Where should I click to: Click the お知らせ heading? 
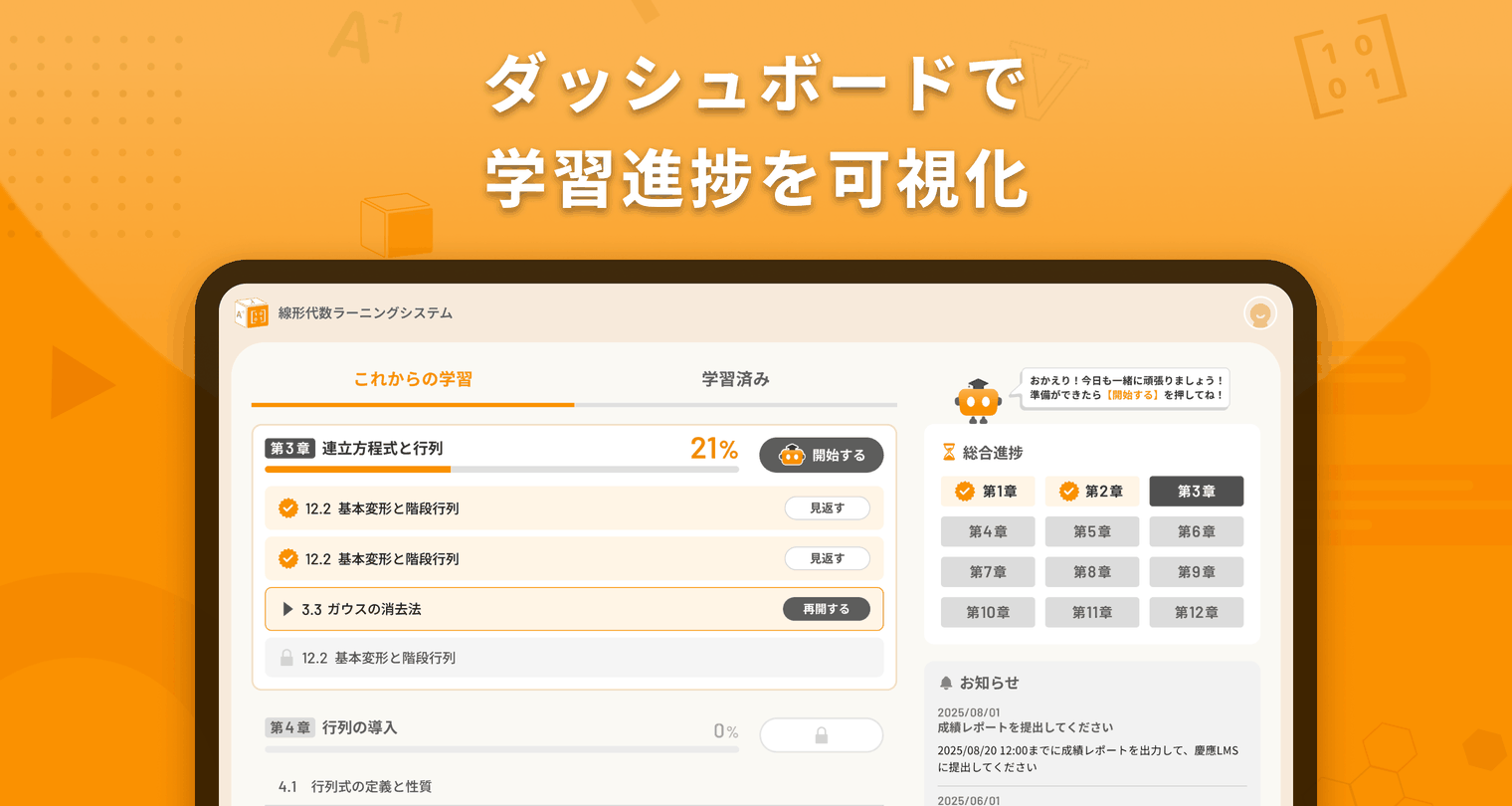tap(989, 683)
